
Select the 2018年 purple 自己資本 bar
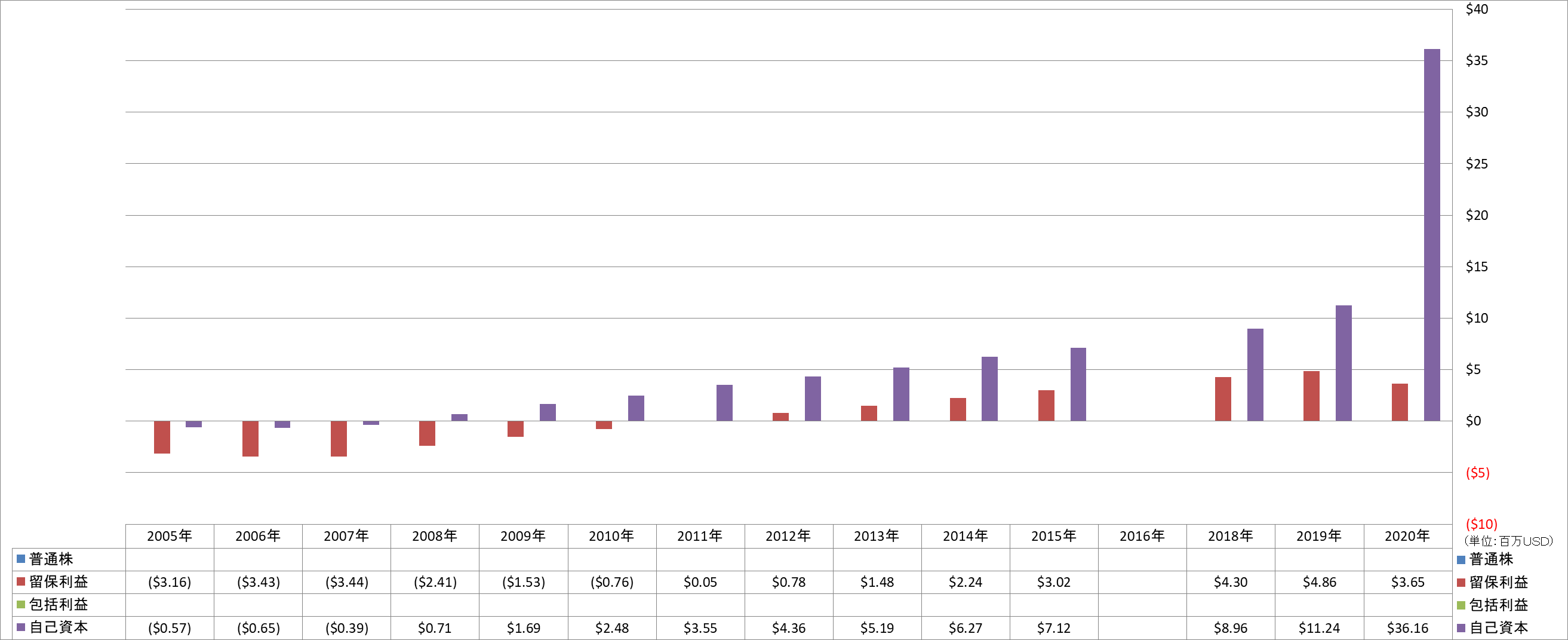(1255, 375)
